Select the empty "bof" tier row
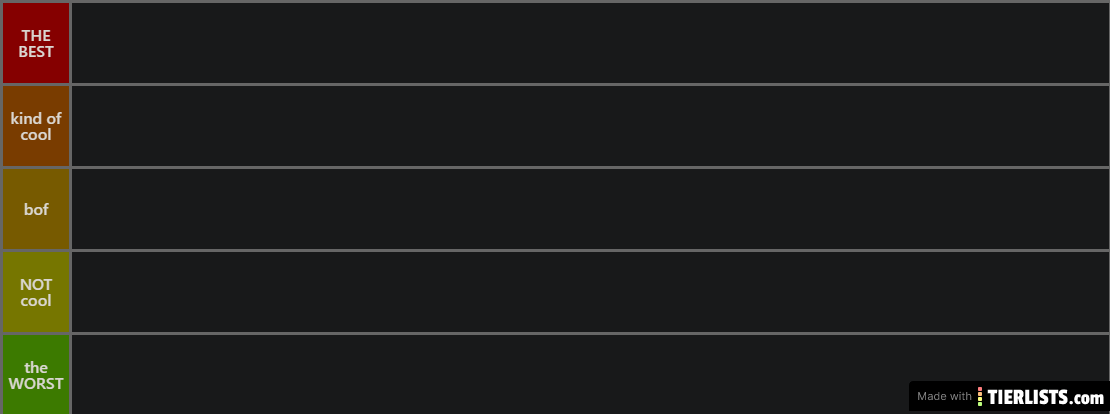 point(590,209)
